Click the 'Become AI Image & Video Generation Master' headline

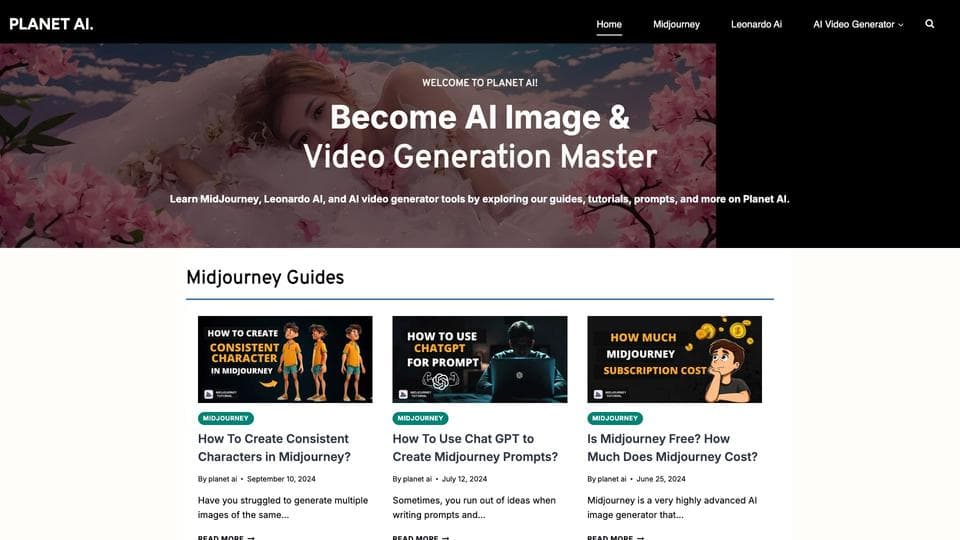(479, 137)
